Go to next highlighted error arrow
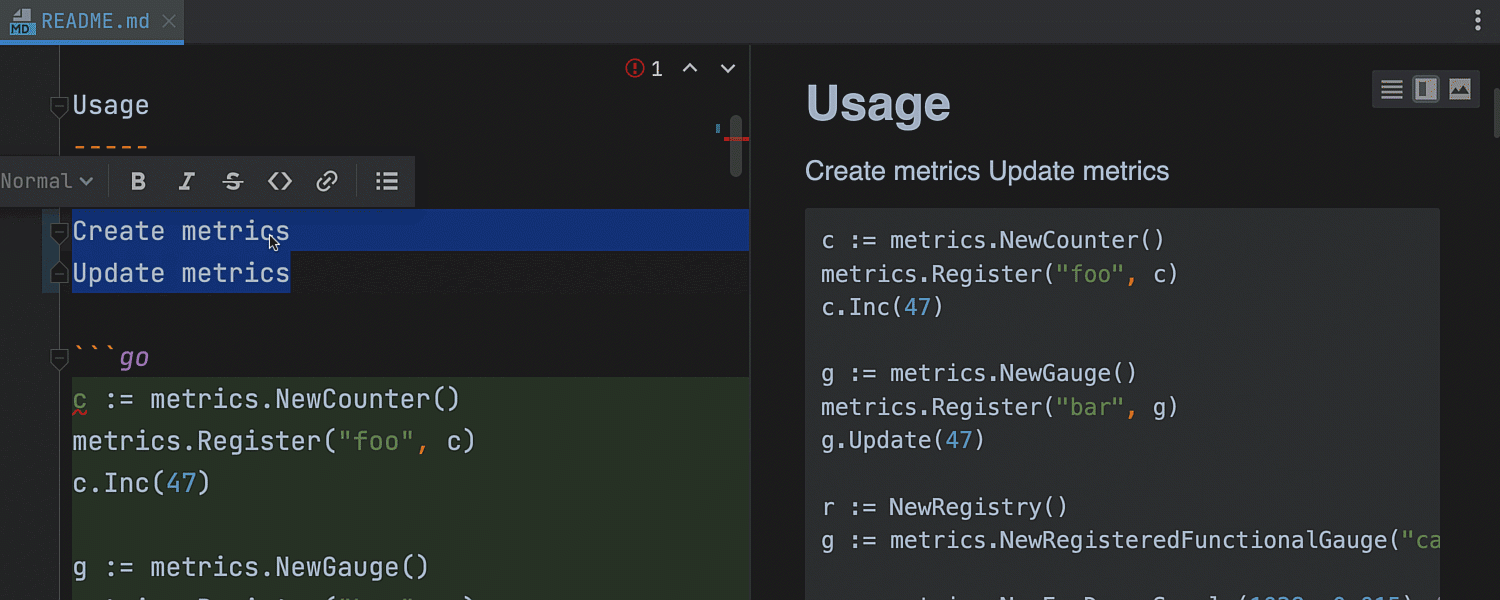 [728, 68]
